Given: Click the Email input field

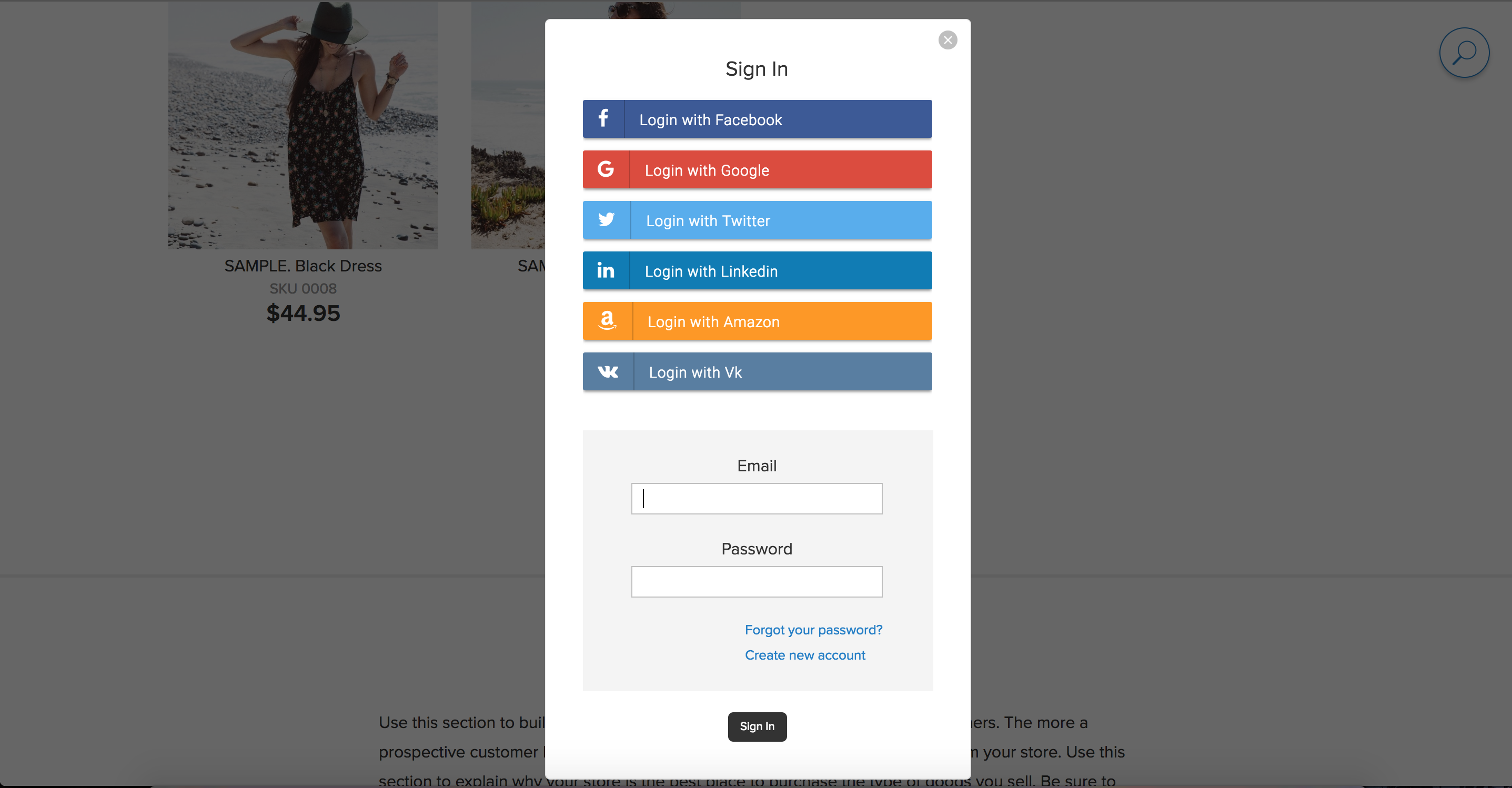Looking at the screenshot, I should point(756,498).
